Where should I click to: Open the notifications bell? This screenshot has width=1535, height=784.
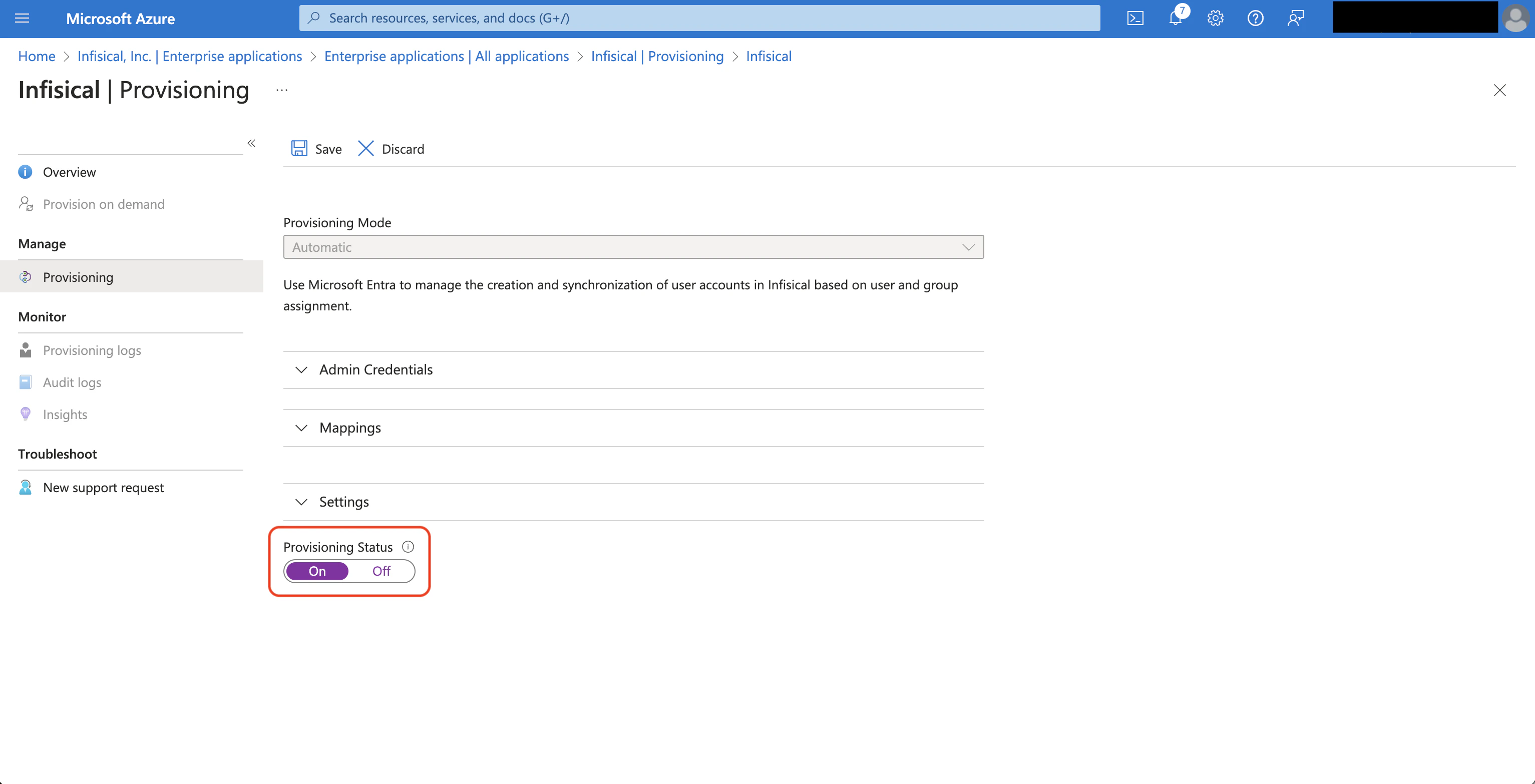1176,19
